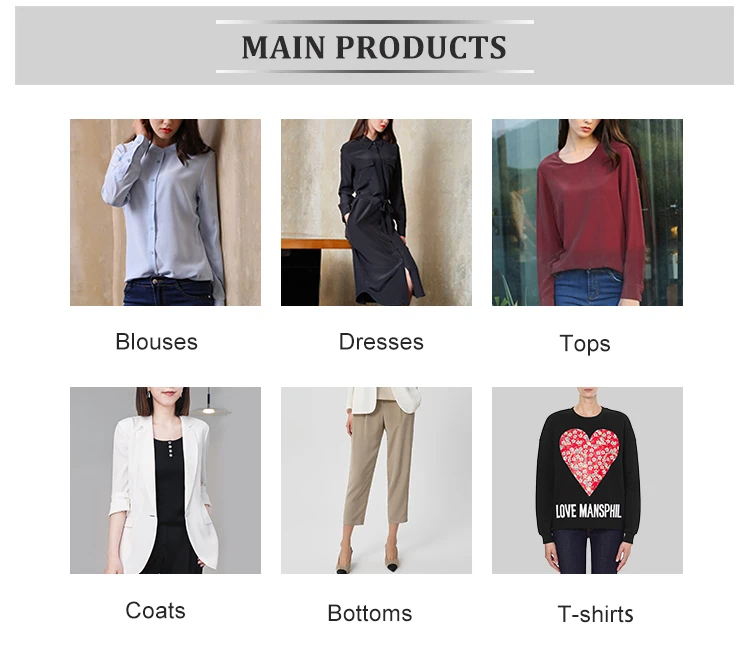Open the Blouses product image
The width and height of the screenshot is (750, 649).
pyautogui.click(x=165, y=212)
